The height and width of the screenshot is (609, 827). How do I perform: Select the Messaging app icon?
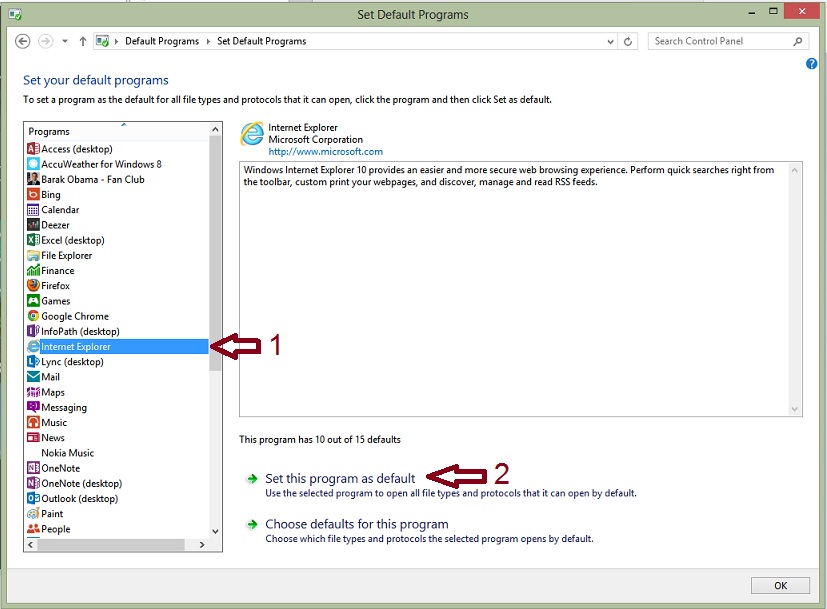pos(33,407)
